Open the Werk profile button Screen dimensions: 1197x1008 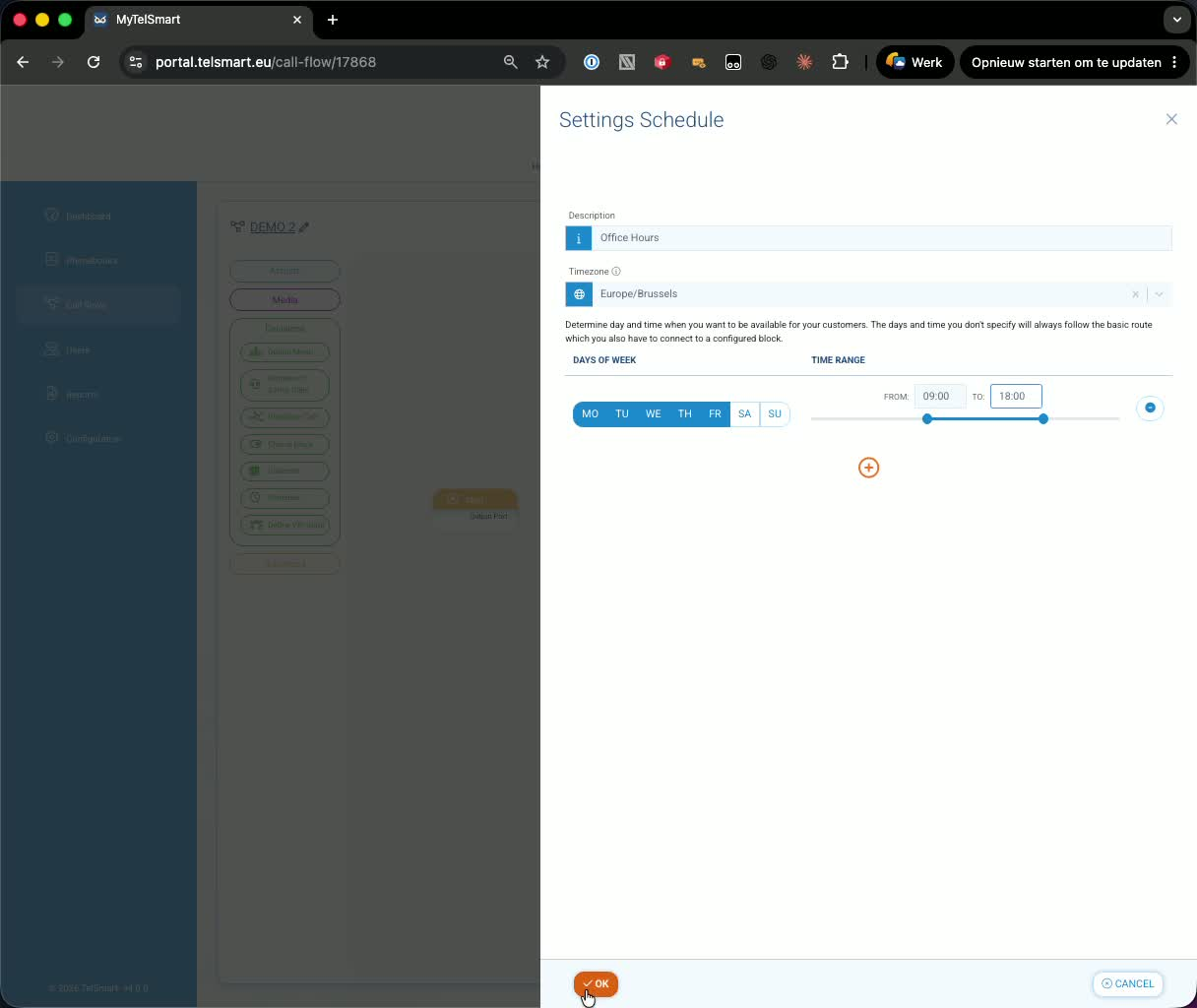point(914,62)
